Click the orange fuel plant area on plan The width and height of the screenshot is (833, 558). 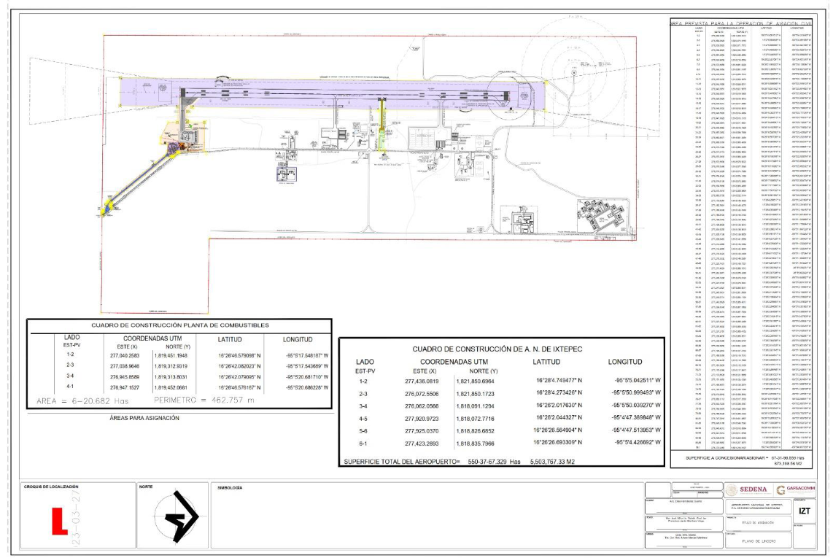coord(182,148)
